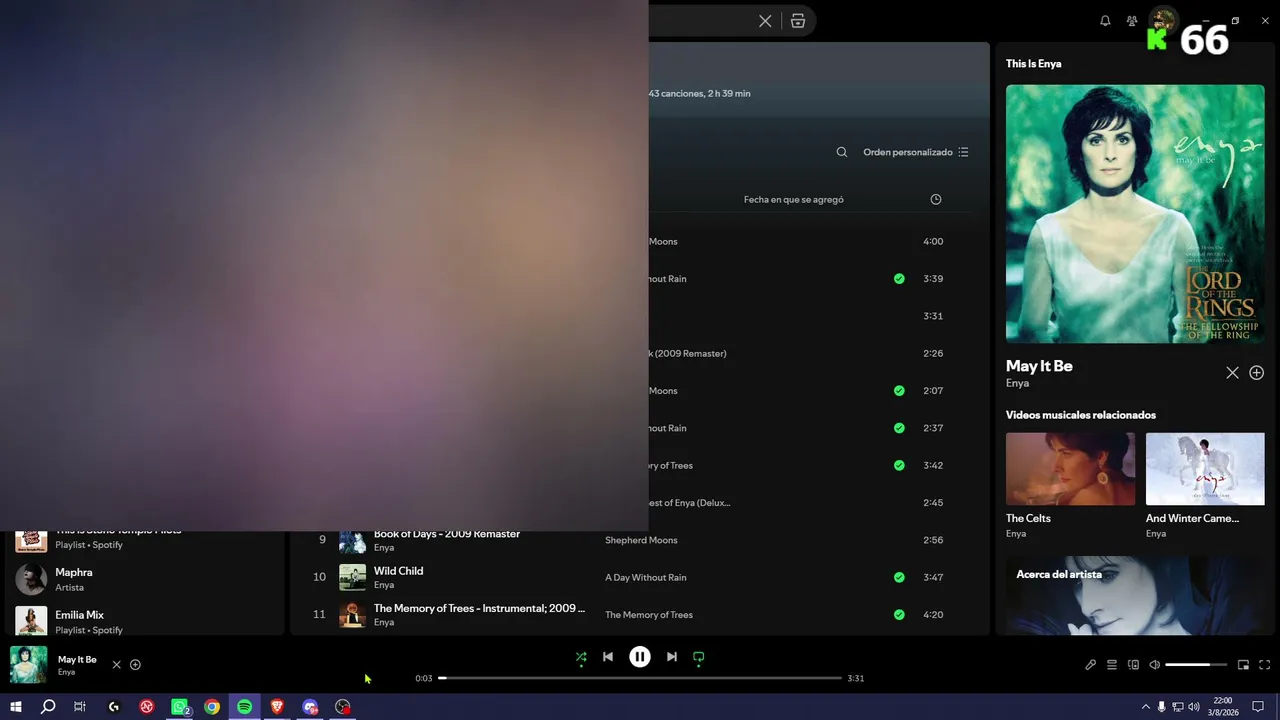Screen dimensions: 1280x720
Task: Click the large May It Be album cover
Action: (1135, 214)
